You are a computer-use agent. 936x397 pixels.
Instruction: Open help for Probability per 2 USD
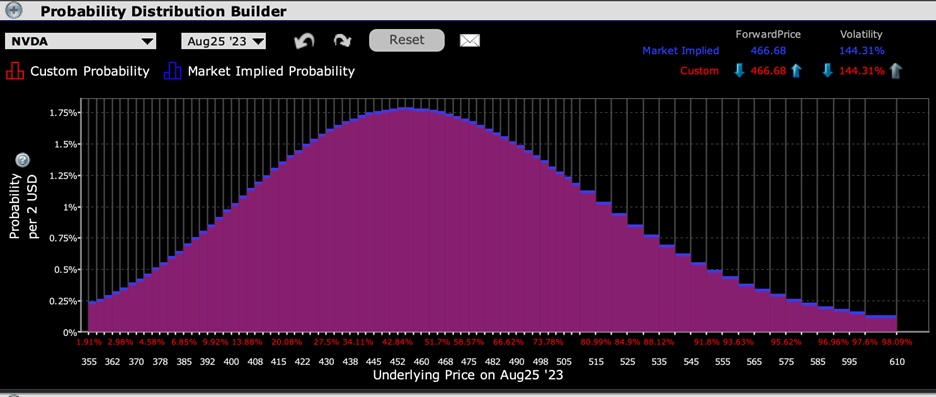click(x=23, y=160)
